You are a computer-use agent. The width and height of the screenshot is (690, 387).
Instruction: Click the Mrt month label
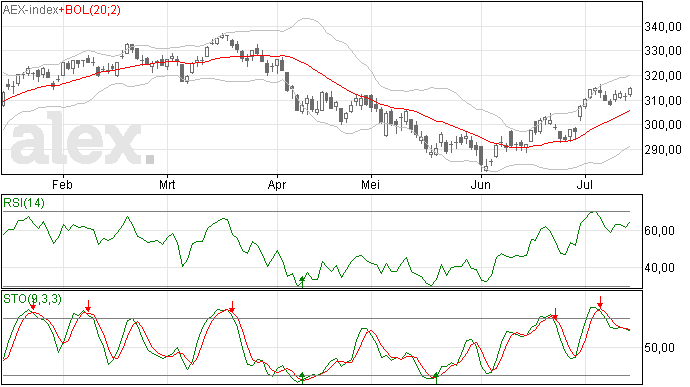click(167, 184)
